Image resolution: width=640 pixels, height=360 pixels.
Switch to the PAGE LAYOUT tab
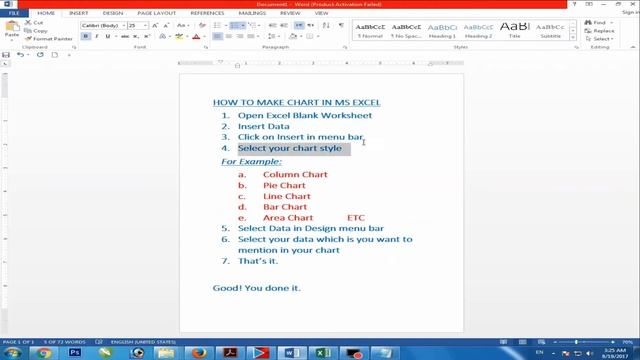(157, 13)
